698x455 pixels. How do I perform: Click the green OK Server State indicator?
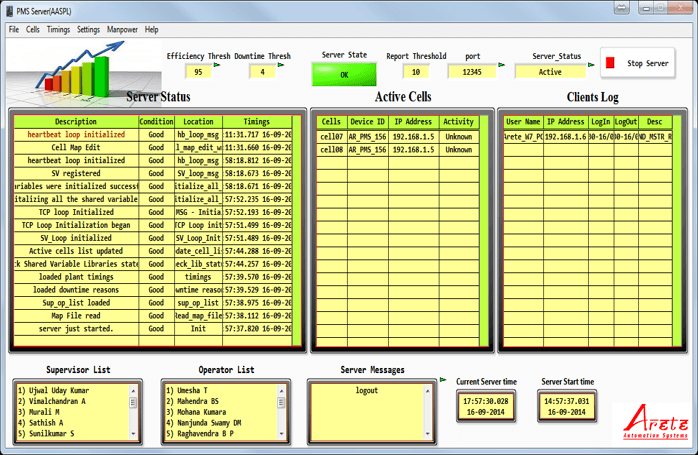pos(344,74)
